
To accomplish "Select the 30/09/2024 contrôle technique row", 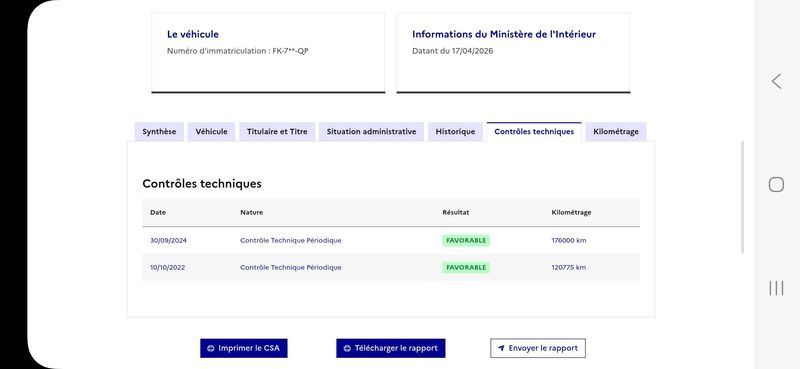I will click(x=391, y=240).
